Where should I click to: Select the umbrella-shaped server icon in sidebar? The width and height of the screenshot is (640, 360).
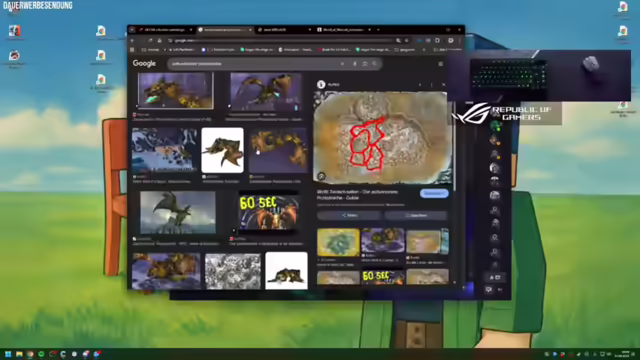[x=495, y=181]
